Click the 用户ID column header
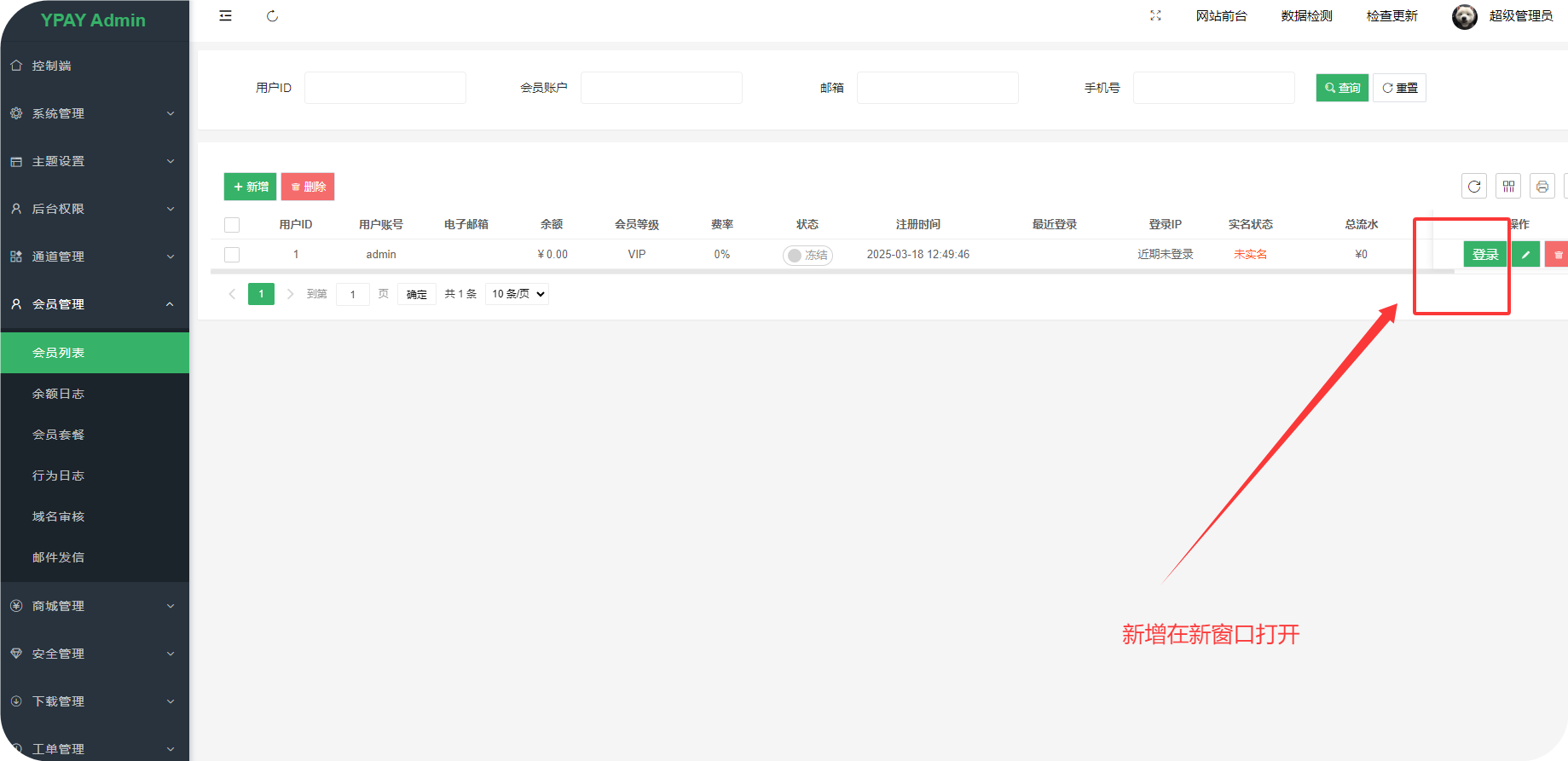 [296, 224]
